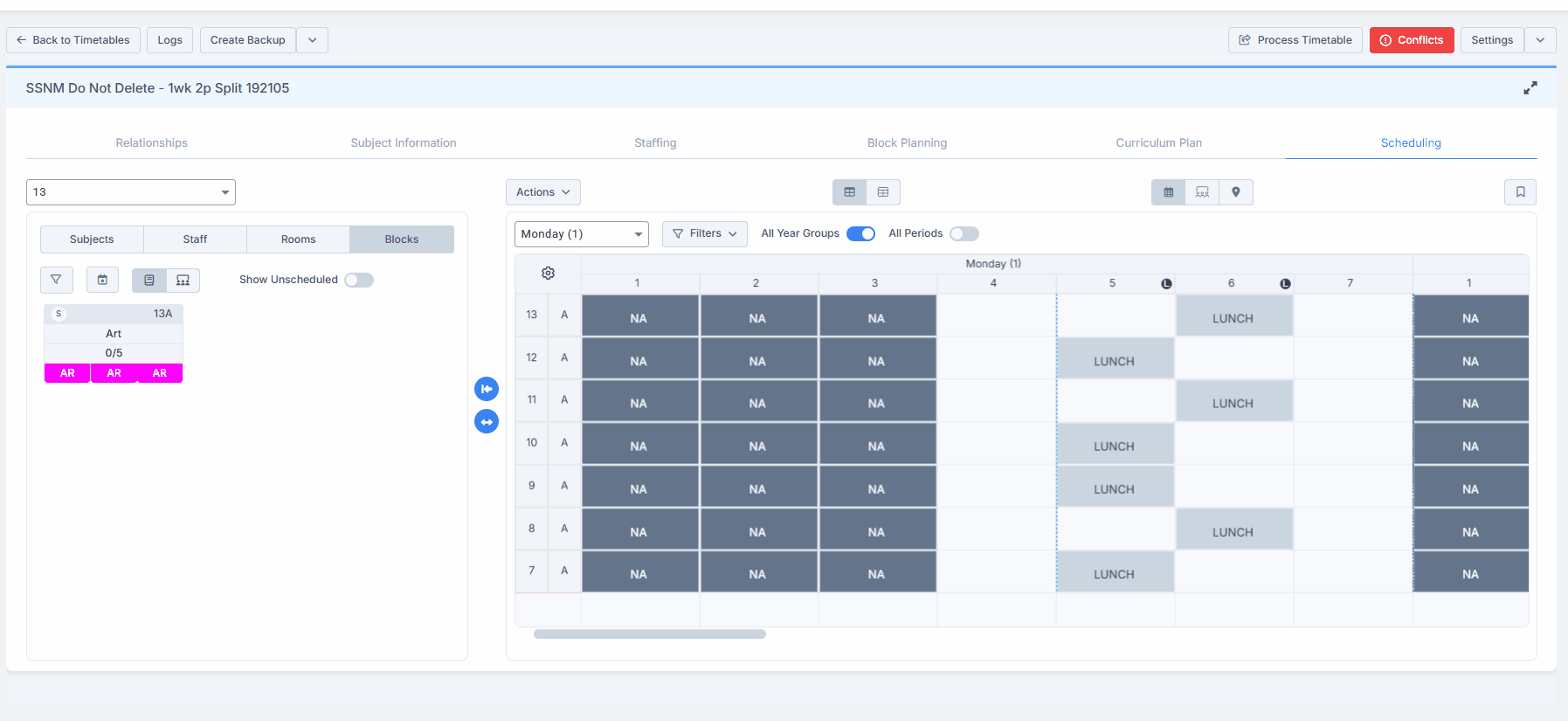Open the grid settings gear icon
Screen dimensions: 1568x721
click(548, 274)
